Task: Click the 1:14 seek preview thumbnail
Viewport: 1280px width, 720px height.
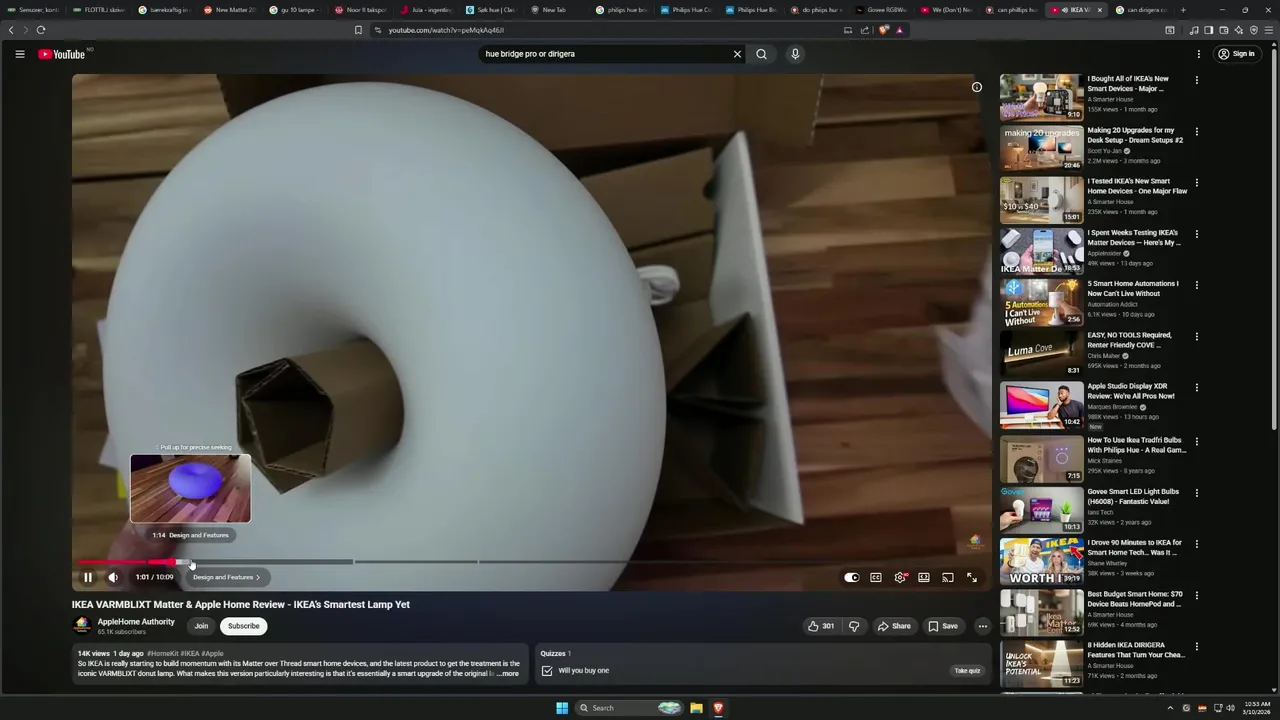Action: click(190, 489)
